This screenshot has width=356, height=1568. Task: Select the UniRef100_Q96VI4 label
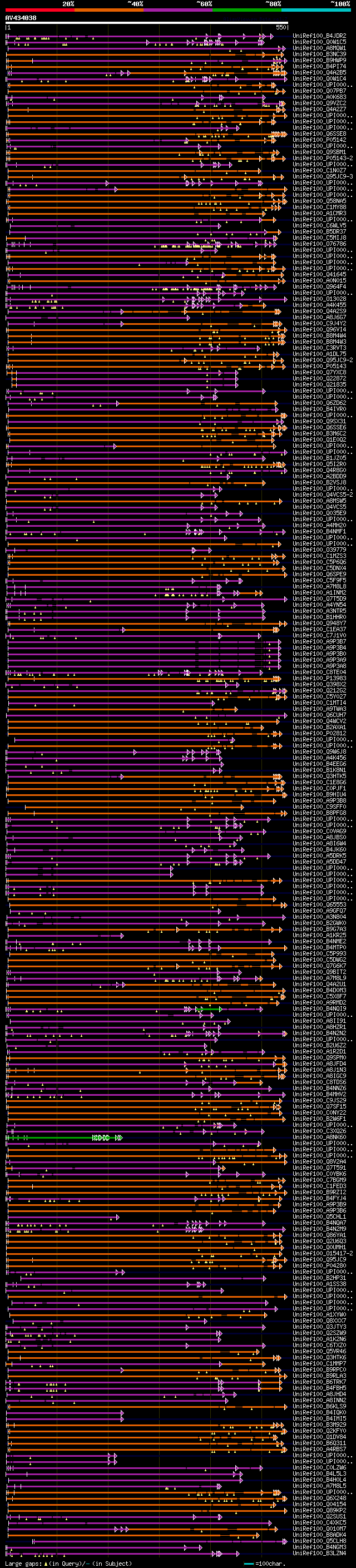click(319, 329)
